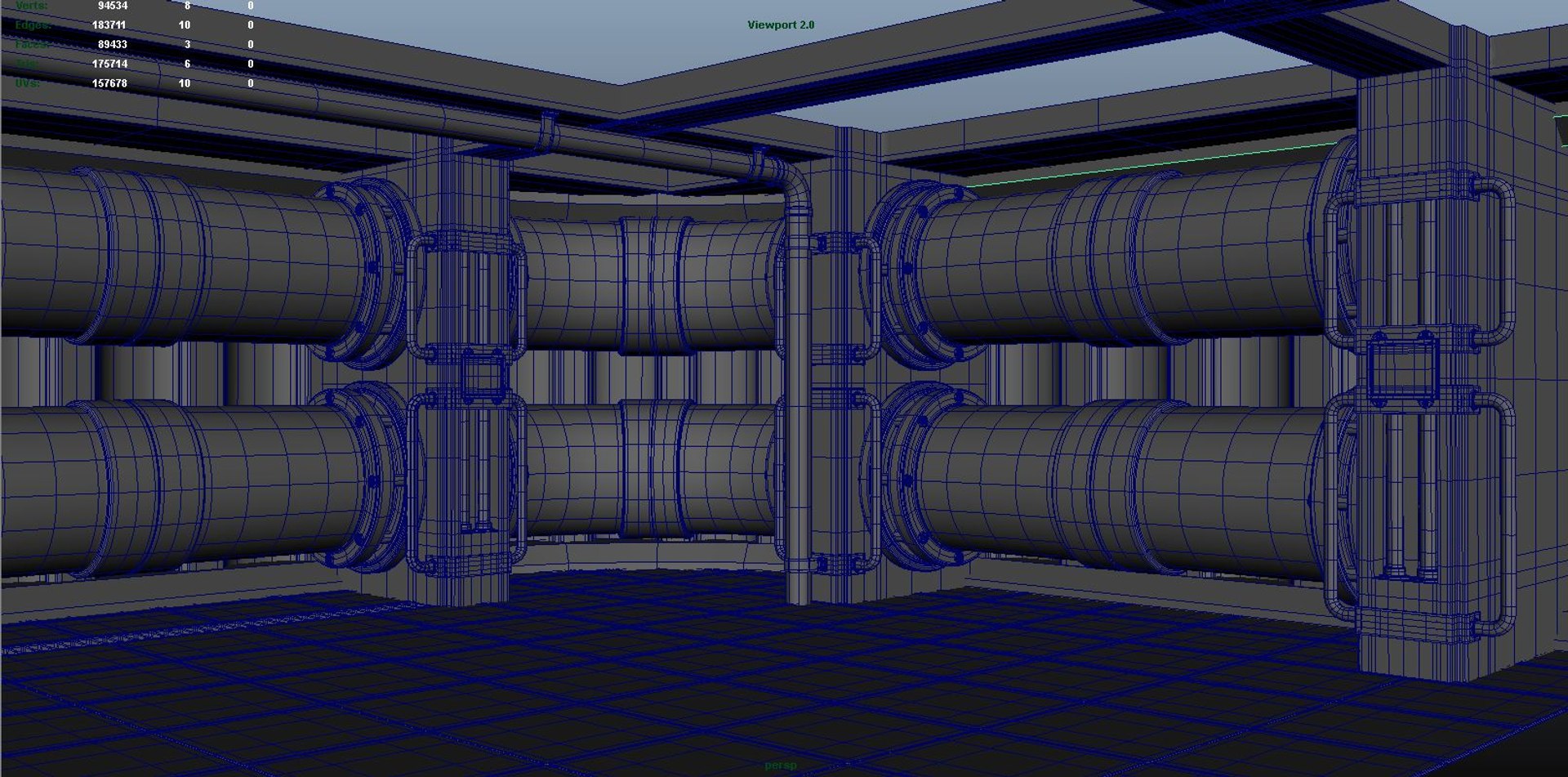Image resolution: width=1568 pixels, height=777 pixels.
Task: Click the value 3 in the Faces row
Action: 188,45
